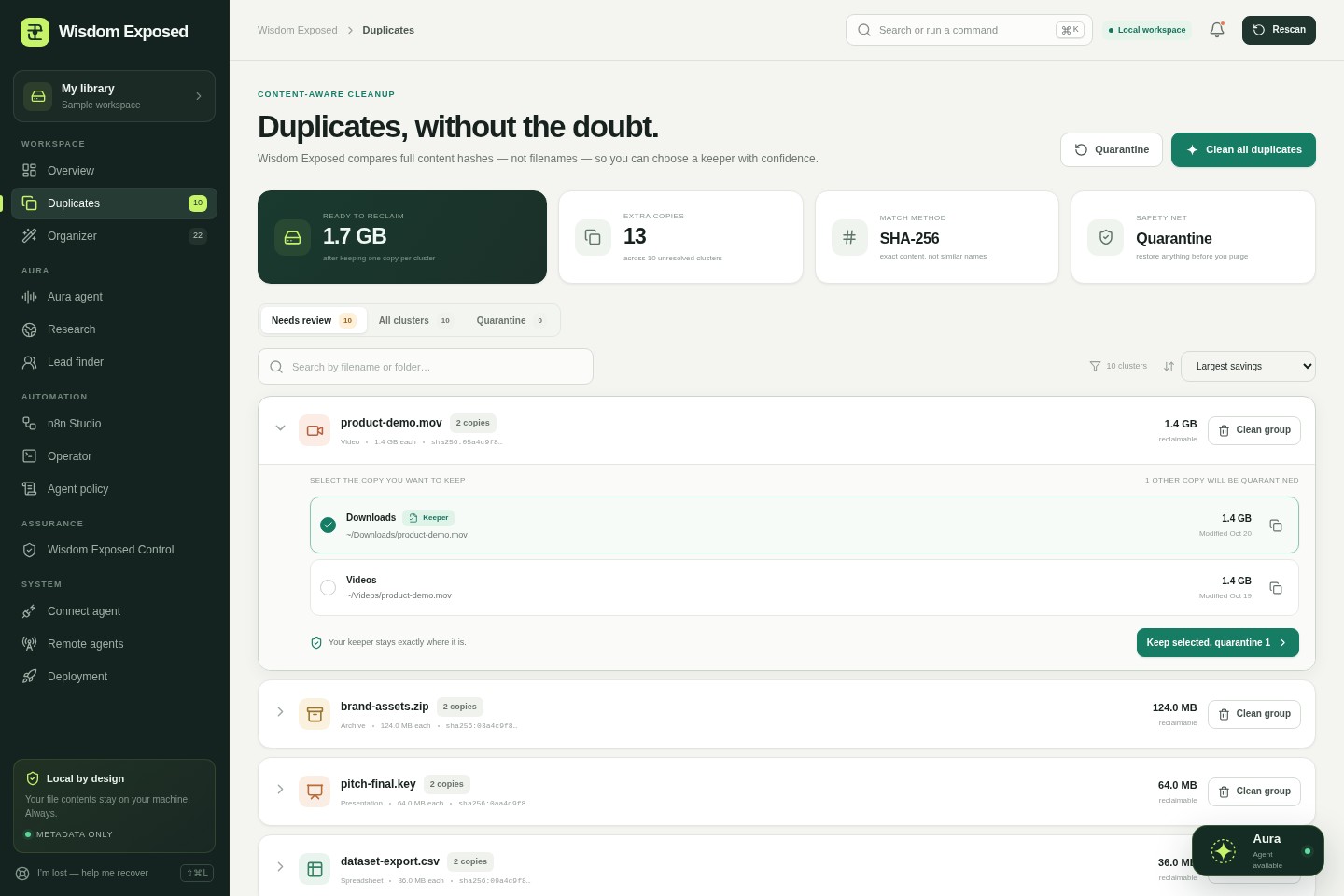Click the pitch-final.key presentation icon
The height and width of the screenshot is (896, 1344).
pos(315,791)
